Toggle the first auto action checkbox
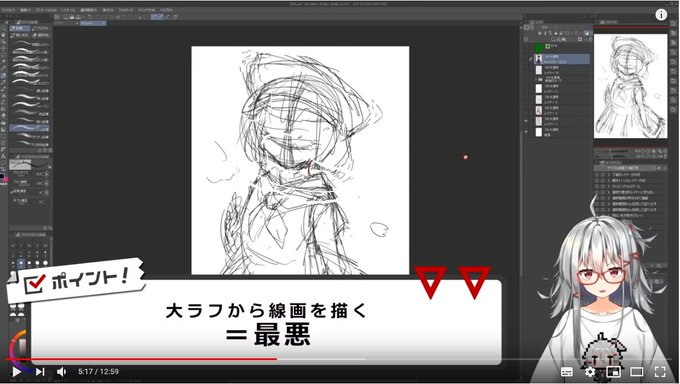The width and height of the screenshot is (680, 384). click(597, 174)
